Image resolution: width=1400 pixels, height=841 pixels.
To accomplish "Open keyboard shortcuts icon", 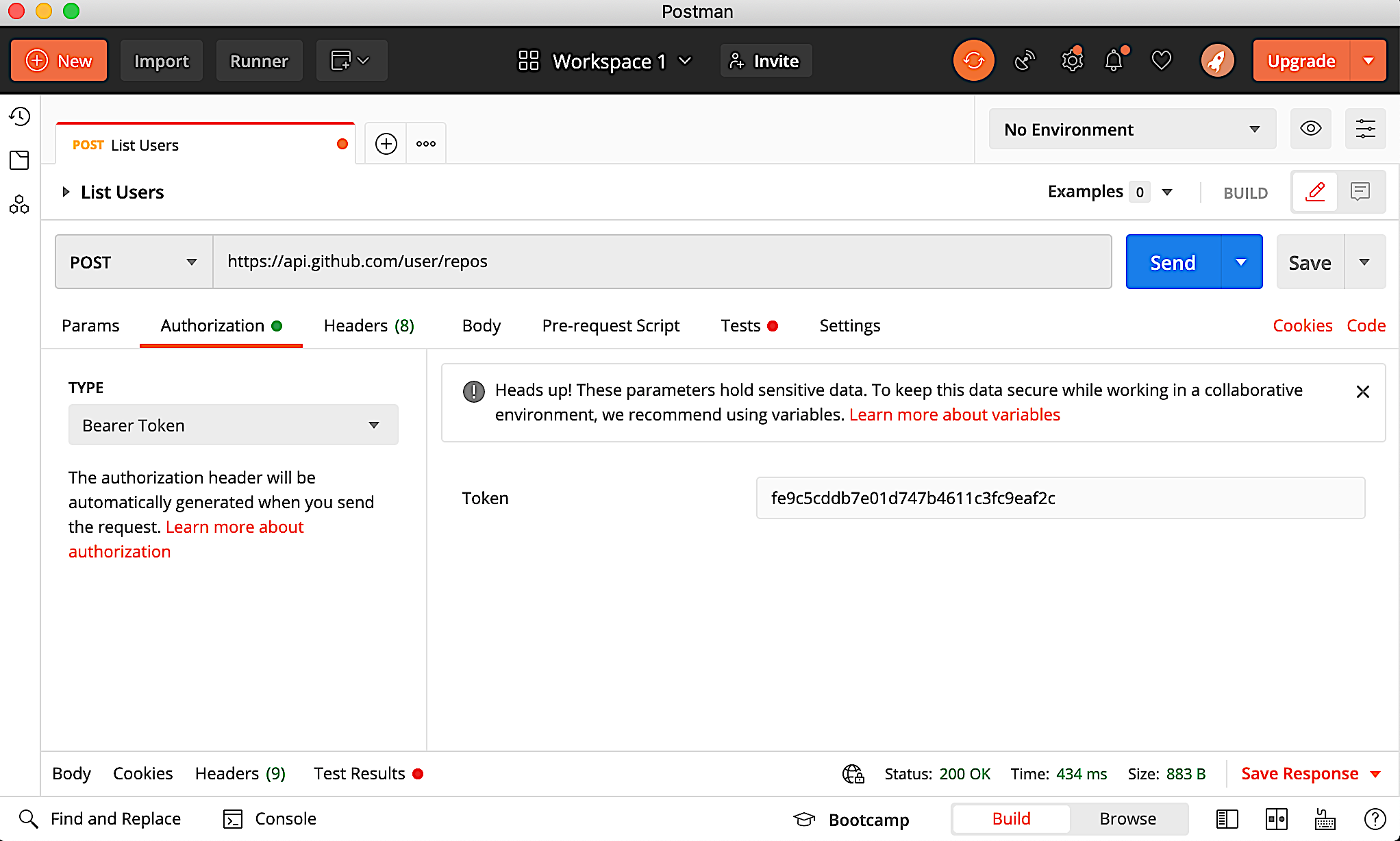I will tap(1325, 819).
